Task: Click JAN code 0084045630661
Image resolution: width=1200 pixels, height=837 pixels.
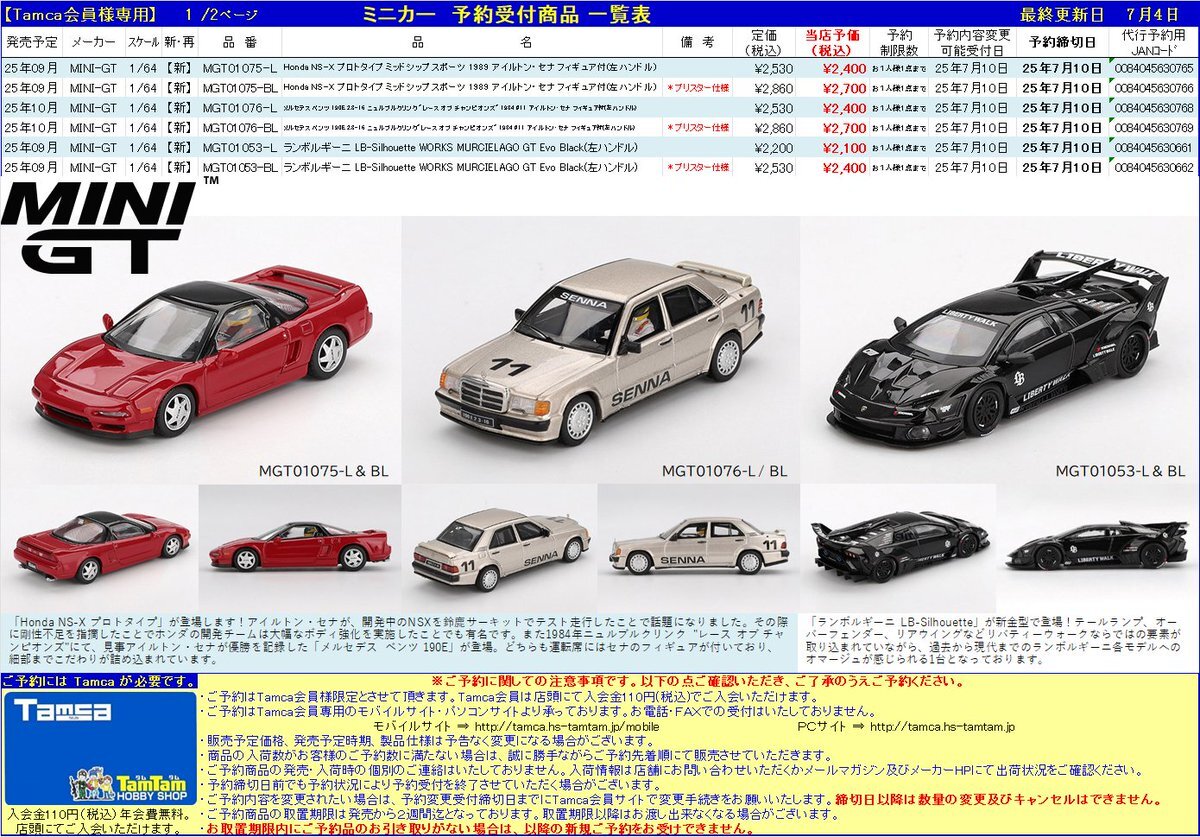Action: pyautogui.click(x=1155, y=148)
